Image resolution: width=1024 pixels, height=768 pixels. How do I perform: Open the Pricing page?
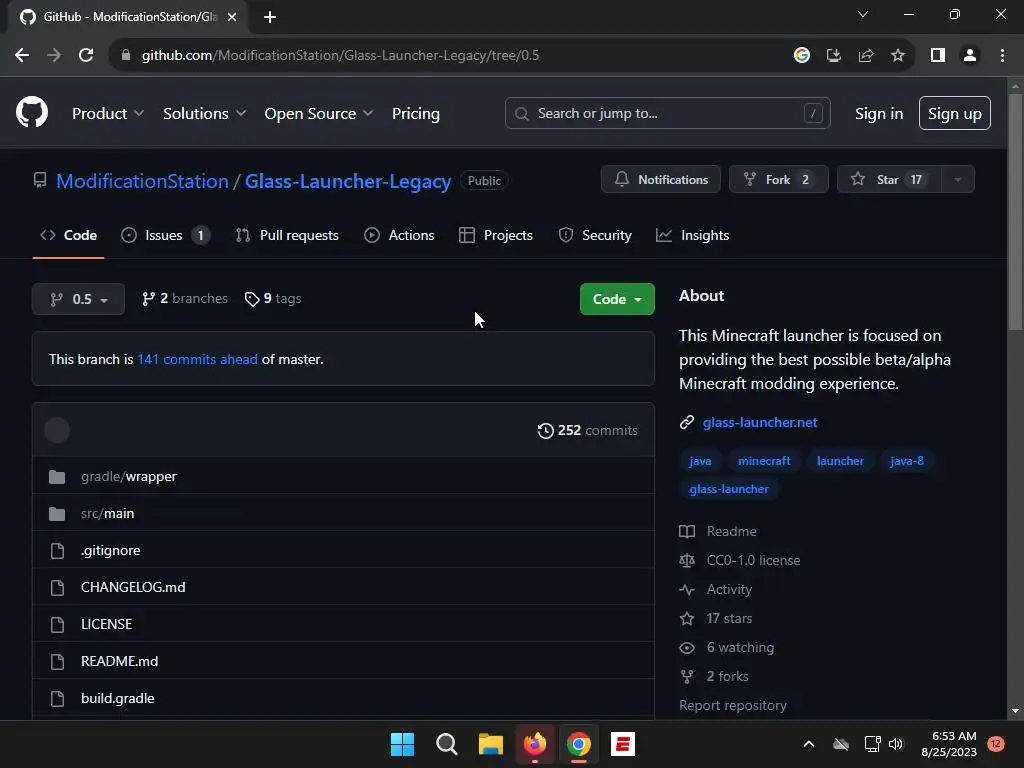(416, 114)
